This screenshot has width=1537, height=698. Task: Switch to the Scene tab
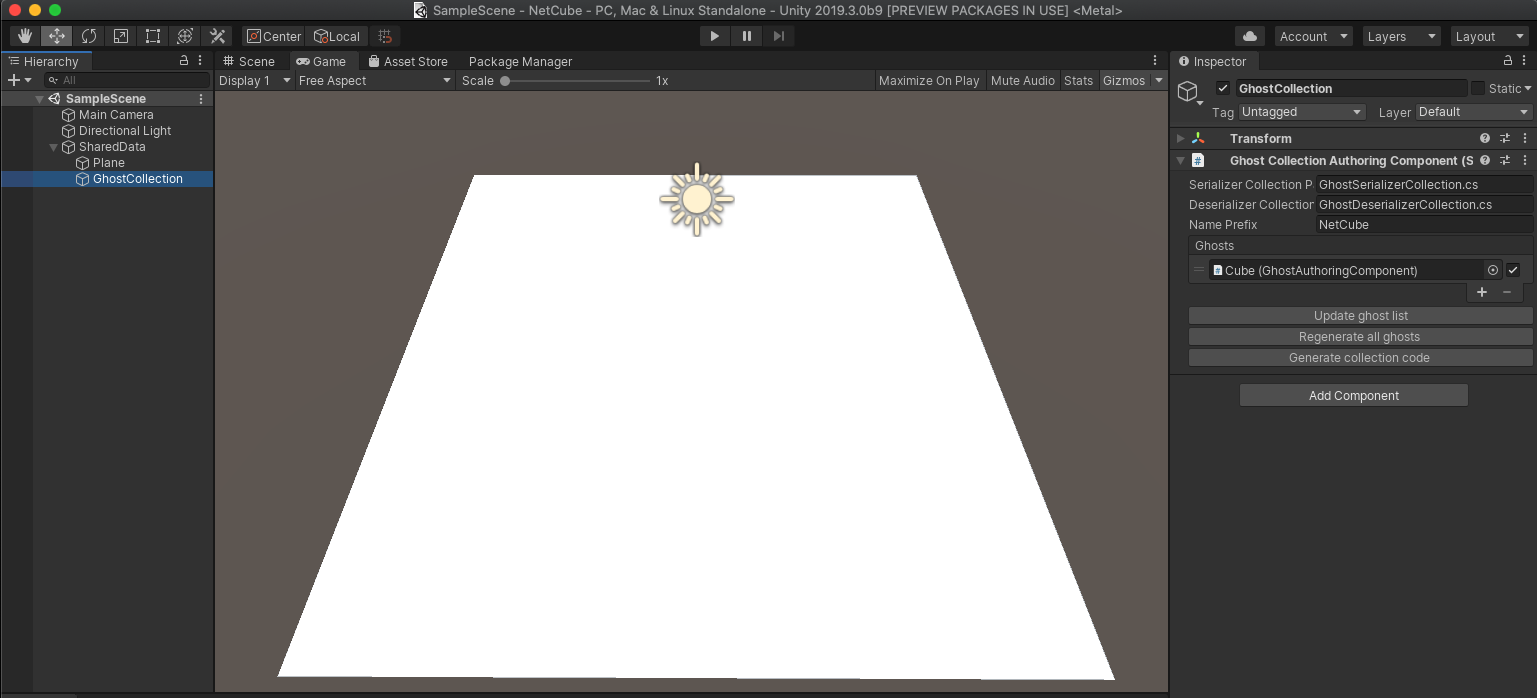(249, 61)
